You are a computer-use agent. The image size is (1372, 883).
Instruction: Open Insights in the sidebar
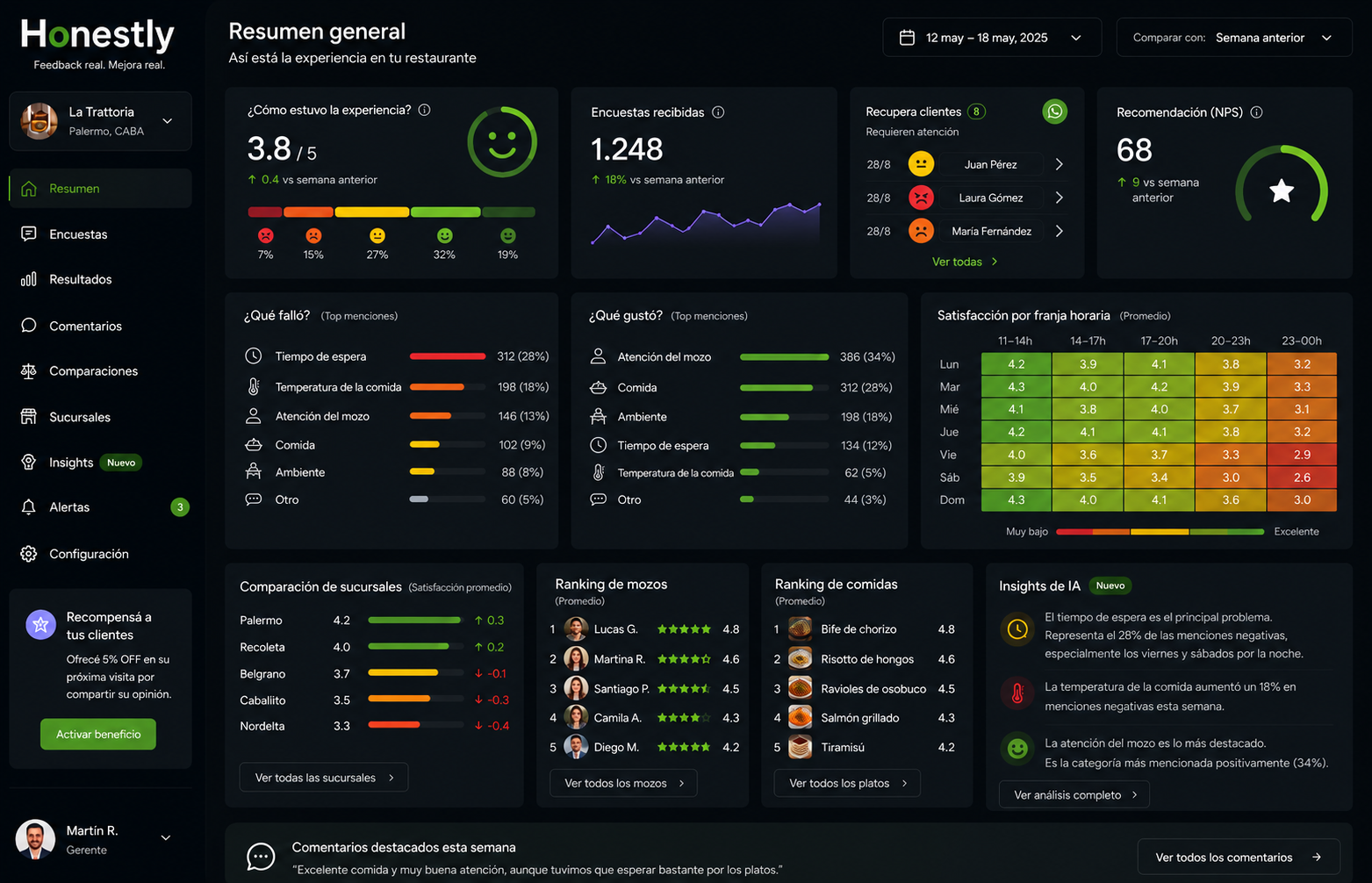(100, 463)
